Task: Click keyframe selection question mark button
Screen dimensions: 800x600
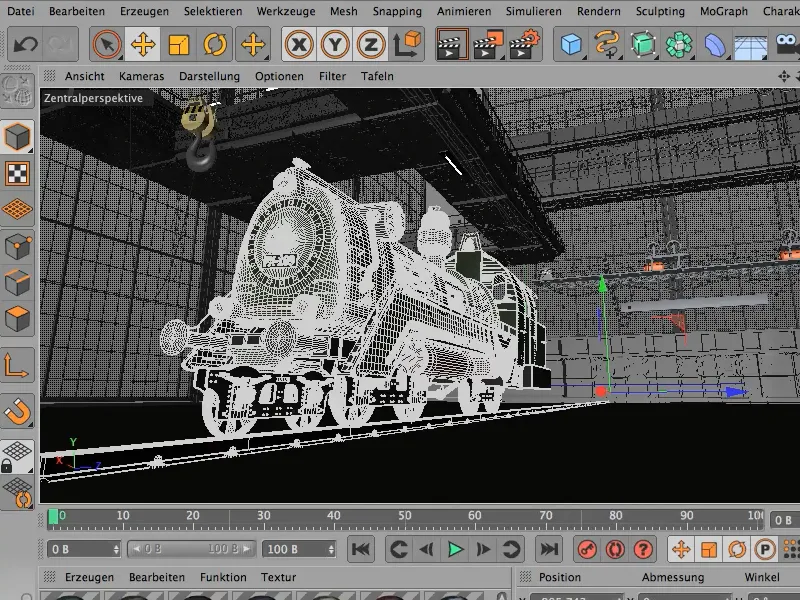Action: tap(643, 549)
